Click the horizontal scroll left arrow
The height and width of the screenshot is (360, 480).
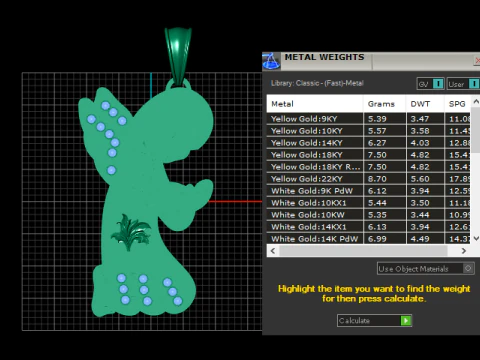tap(273, 251)
